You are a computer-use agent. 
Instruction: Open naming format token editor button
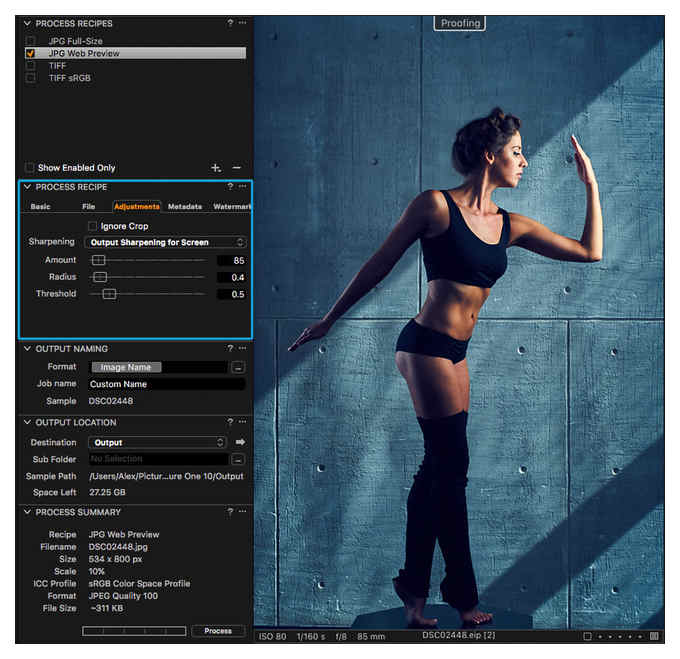pyautogui.click(x=238, y=367)
